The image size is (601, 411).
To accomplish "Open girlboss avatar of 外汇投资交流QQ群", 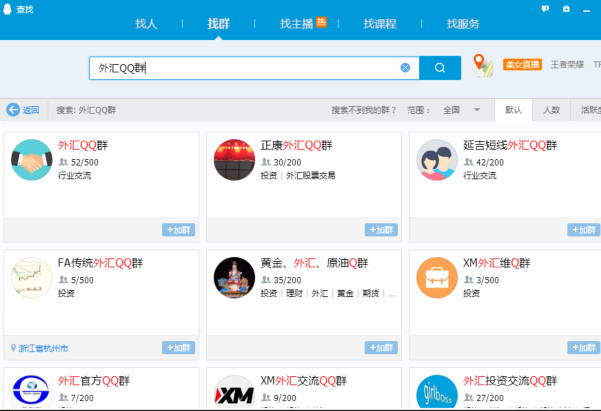I will pyautogui.click(x=437, y=391).
